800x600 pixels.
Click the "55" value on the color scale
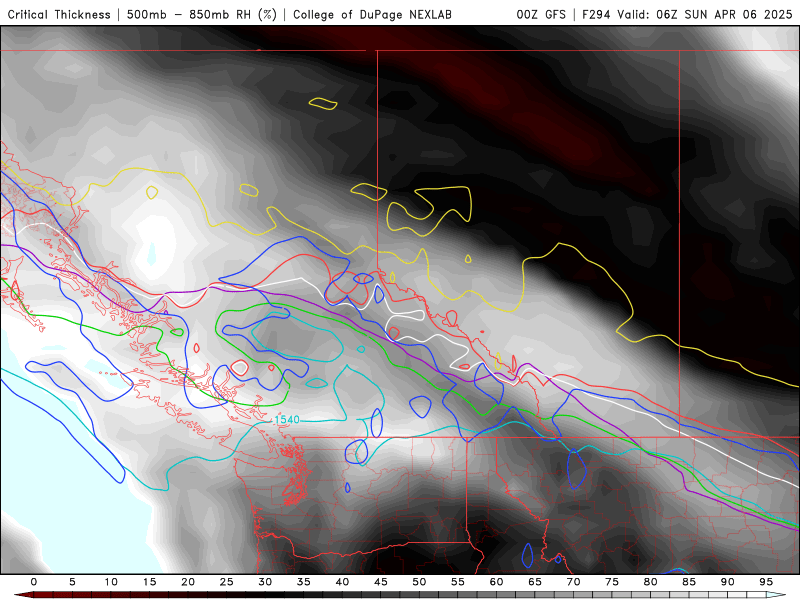[458, 582]
